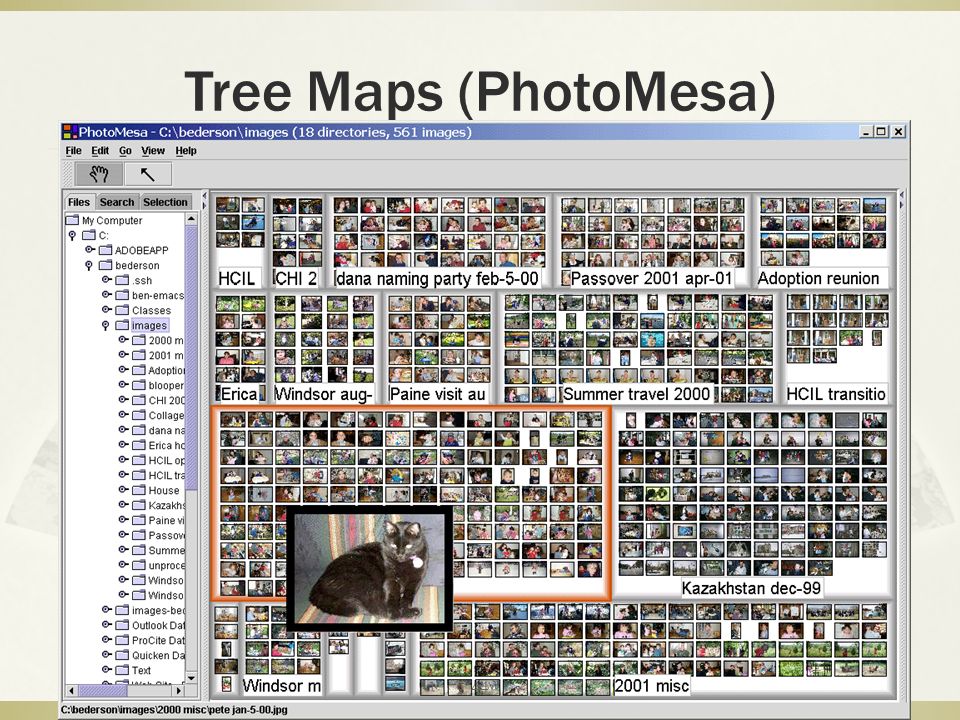This screenshot has width=960, height=720.
Task: Click the Passover 2001 apr-01 group label
Action: [x=651, y=279]
